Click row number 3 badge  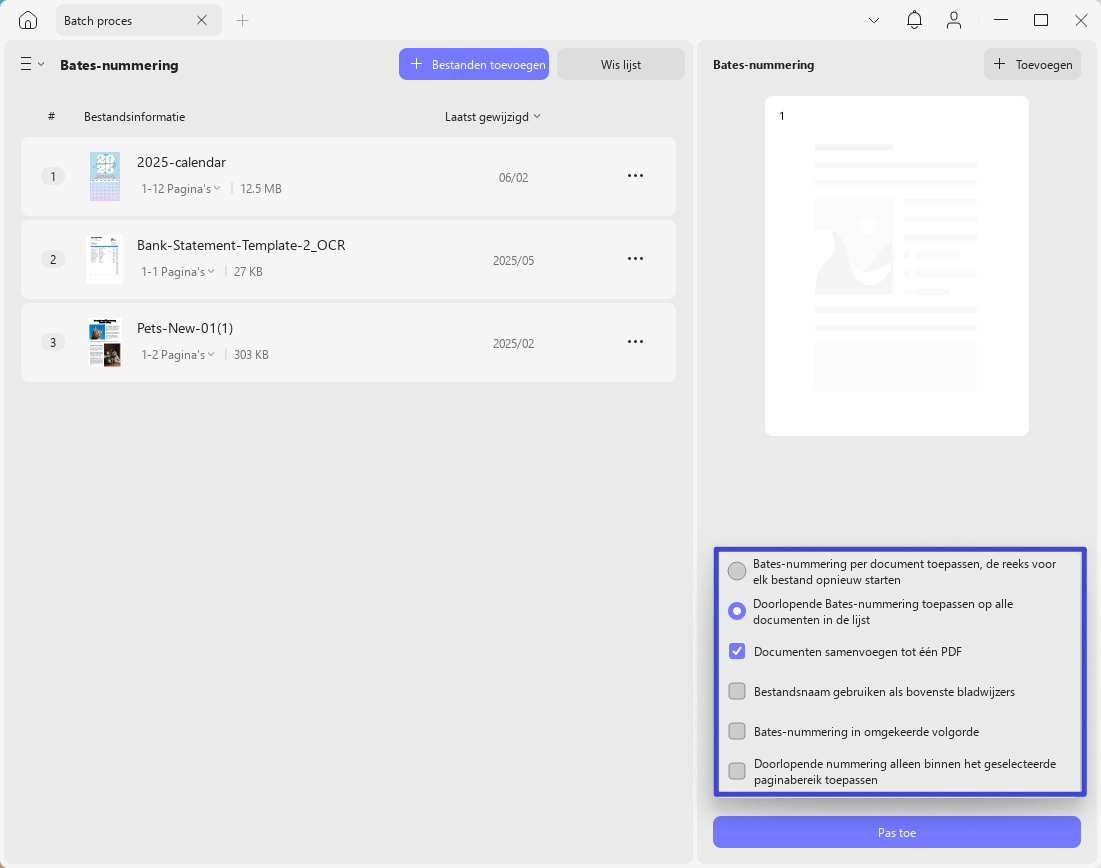tap(53, 342)
